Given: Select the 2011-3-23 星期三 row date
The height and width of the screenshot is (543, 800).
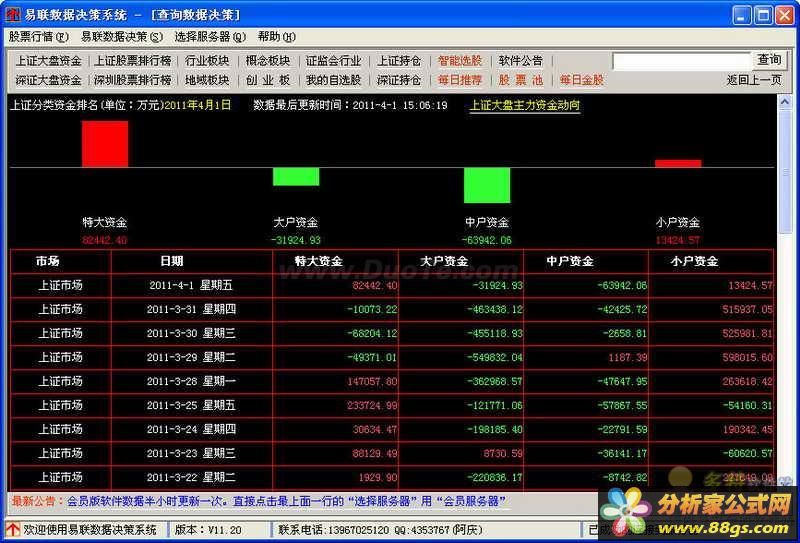Looking at the screenshot, I should [191, 453].
